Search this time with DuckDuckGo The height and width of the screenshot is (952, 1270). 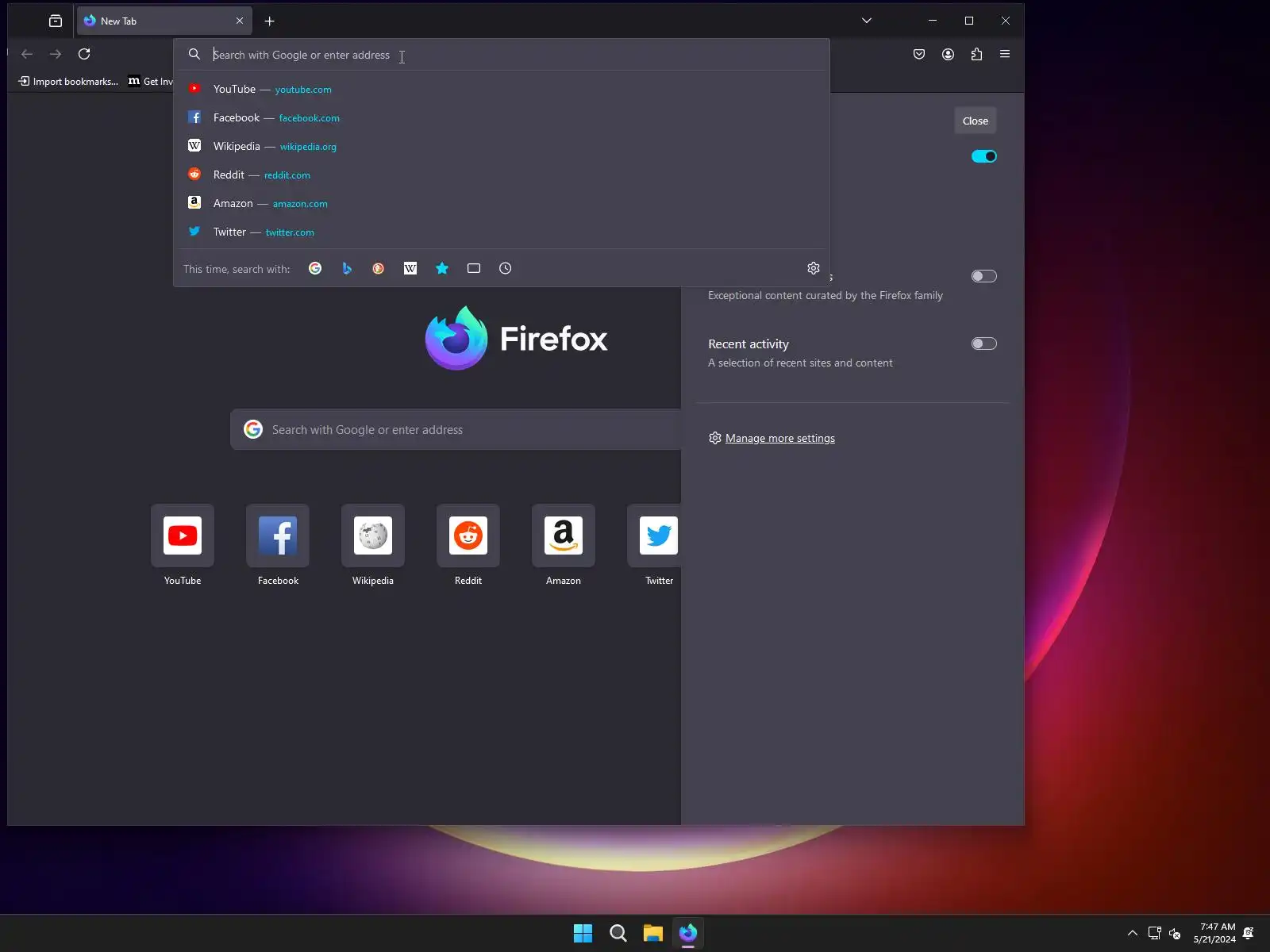point(379,268)
